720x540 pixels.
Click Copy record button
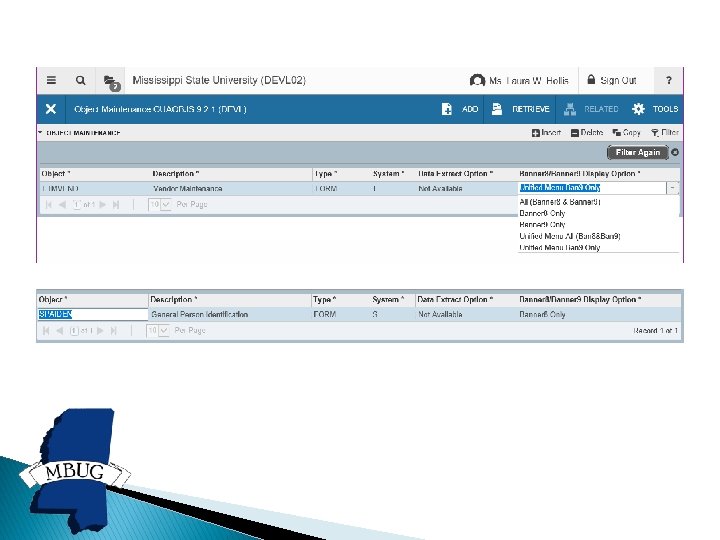[626, 133]
